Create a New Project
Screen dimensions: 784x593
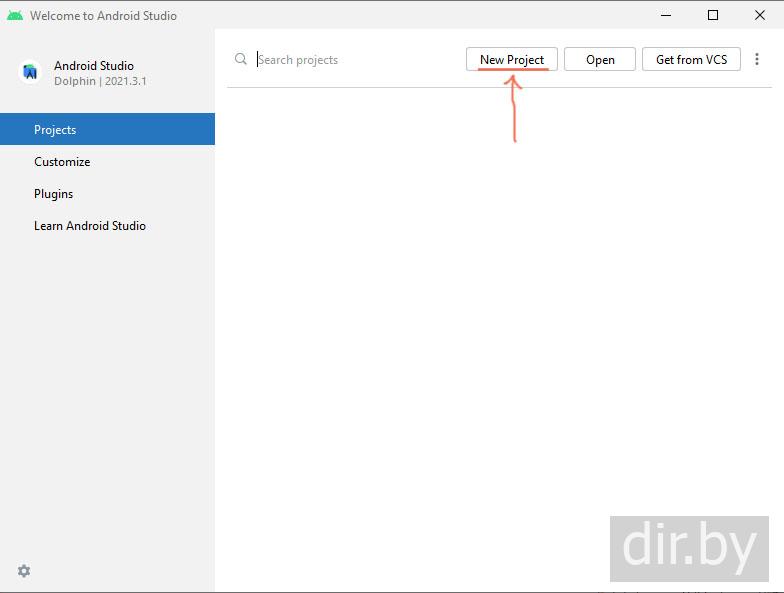tap(511, 59)
